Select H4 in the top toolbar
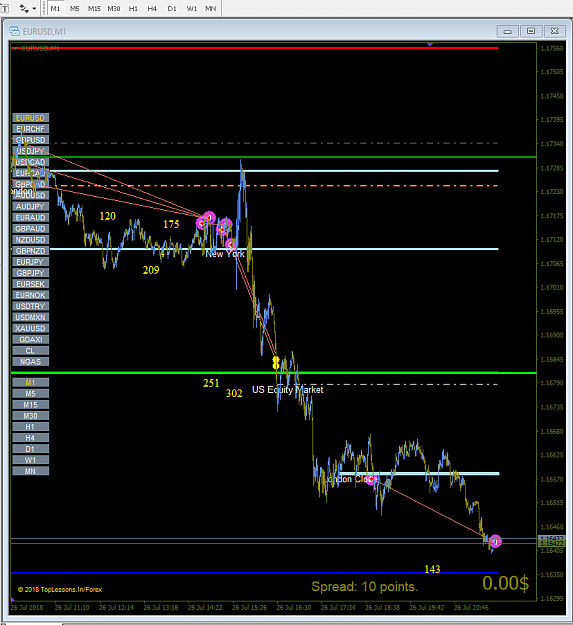Image resolution: width=573 pixels, height=625 pixels. click(x=152, y=8)
